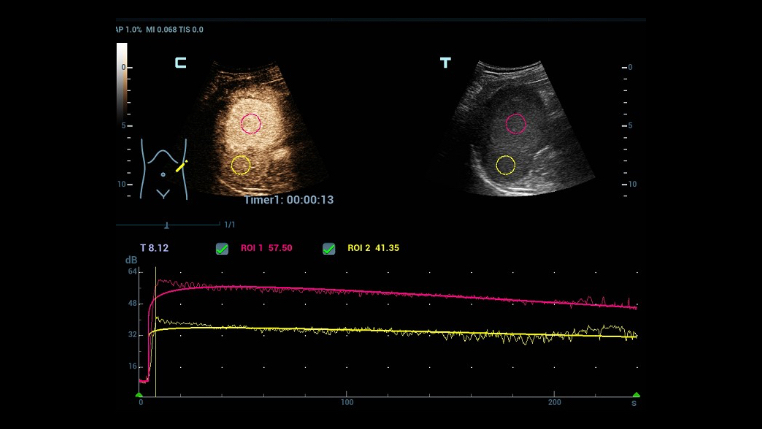
Task: Click the yellow ROI 2 intensity curve
Action: [400, 332]
